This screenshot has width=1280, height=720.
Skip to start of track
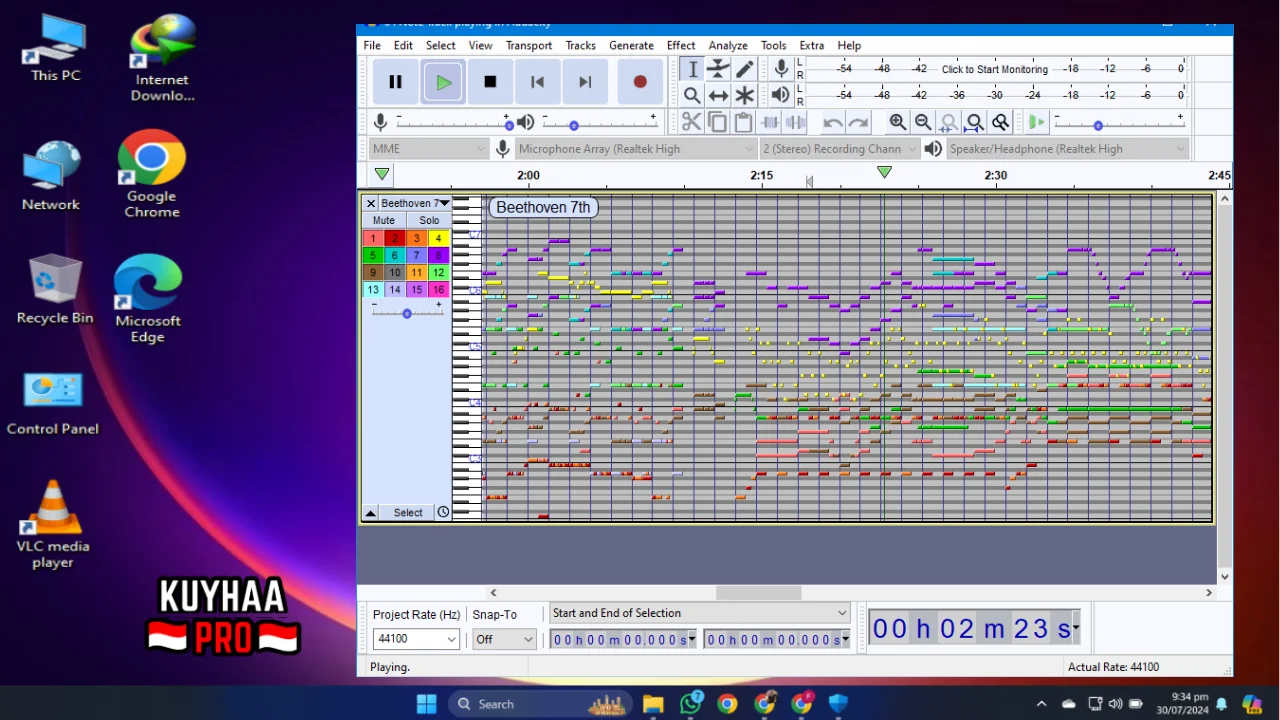coord(537,82)
